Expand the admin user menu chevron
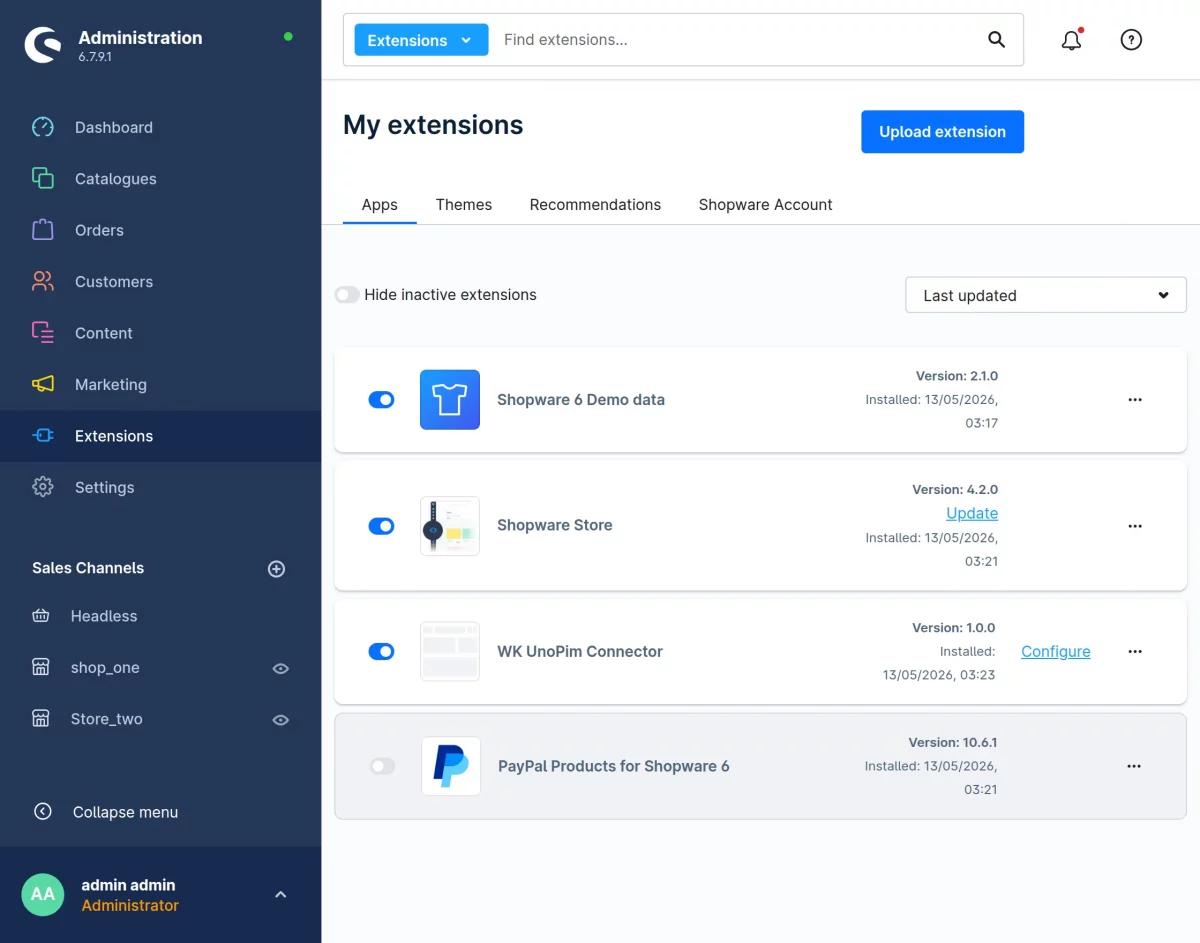 coord(281,894)
